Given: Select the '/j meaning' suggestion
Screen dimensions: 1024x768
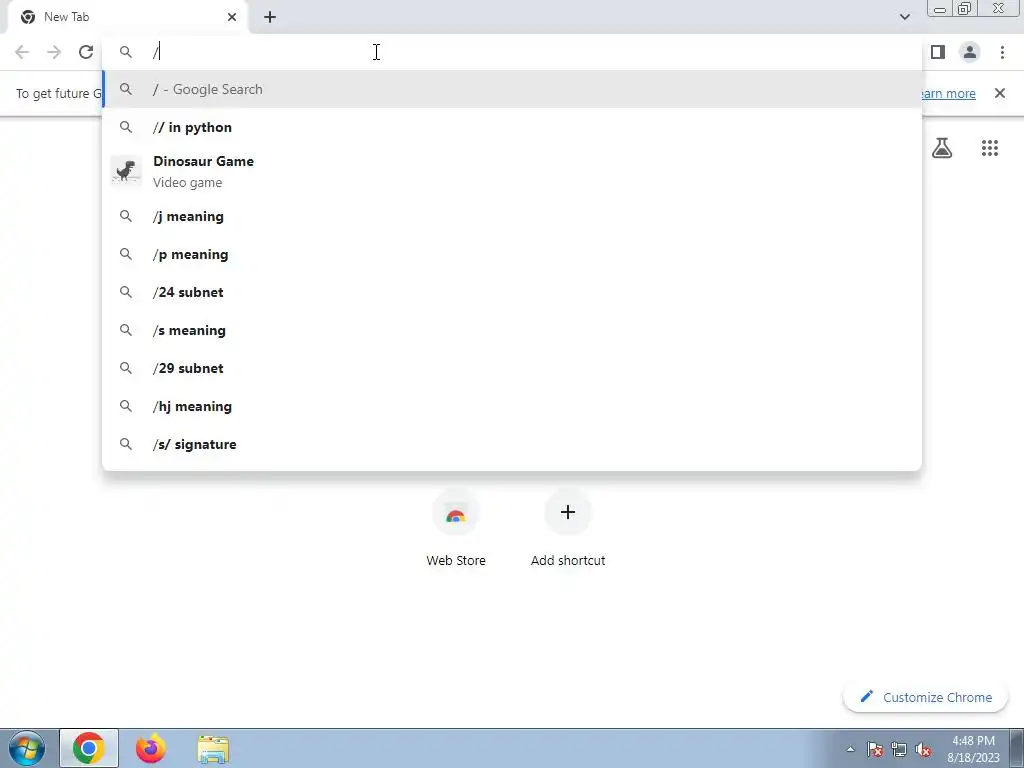Looking at the screenshot, I should point(512,216).
